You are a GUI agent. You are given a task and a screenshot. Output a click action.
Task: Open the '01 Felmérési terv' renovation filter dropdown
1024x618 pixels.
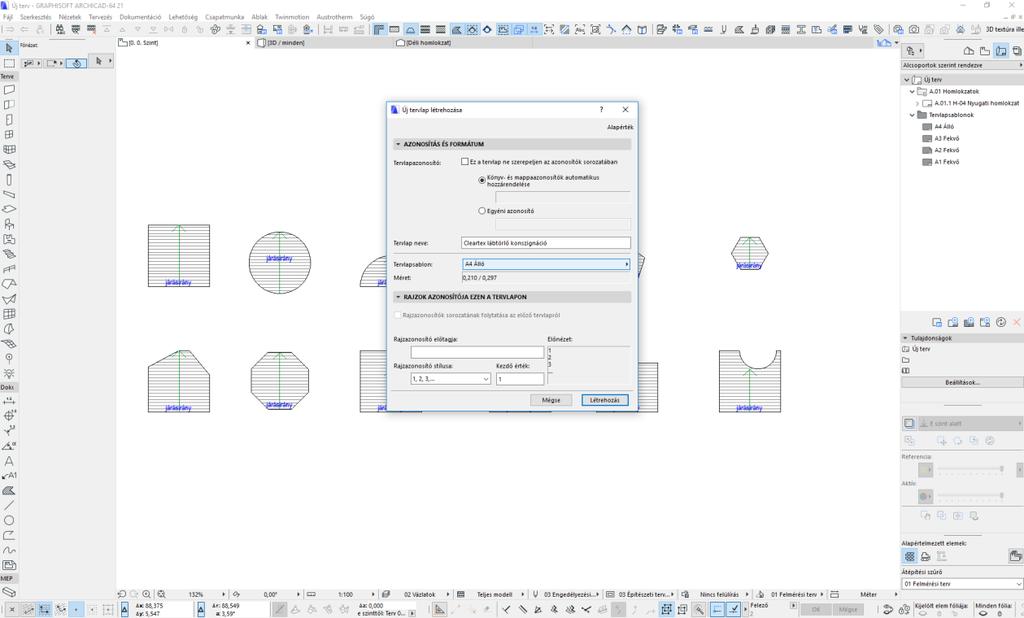962,583
